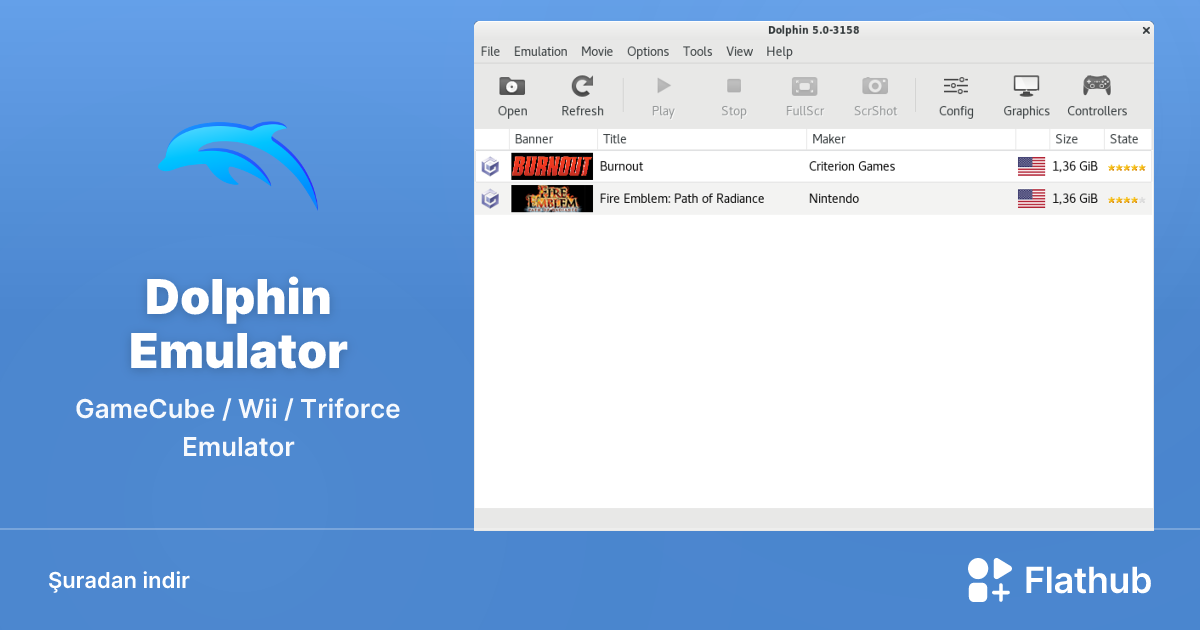Viewport: 1200px width, 630px height.
Task: Expand the Movie menu
Action: [597, 52]
